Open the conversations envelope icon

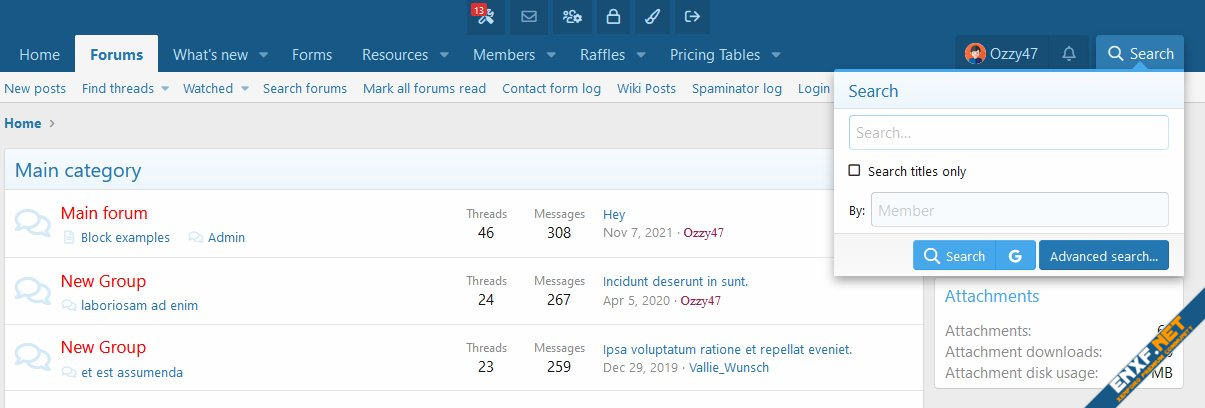pyautogui.click(x=529, y=16)
